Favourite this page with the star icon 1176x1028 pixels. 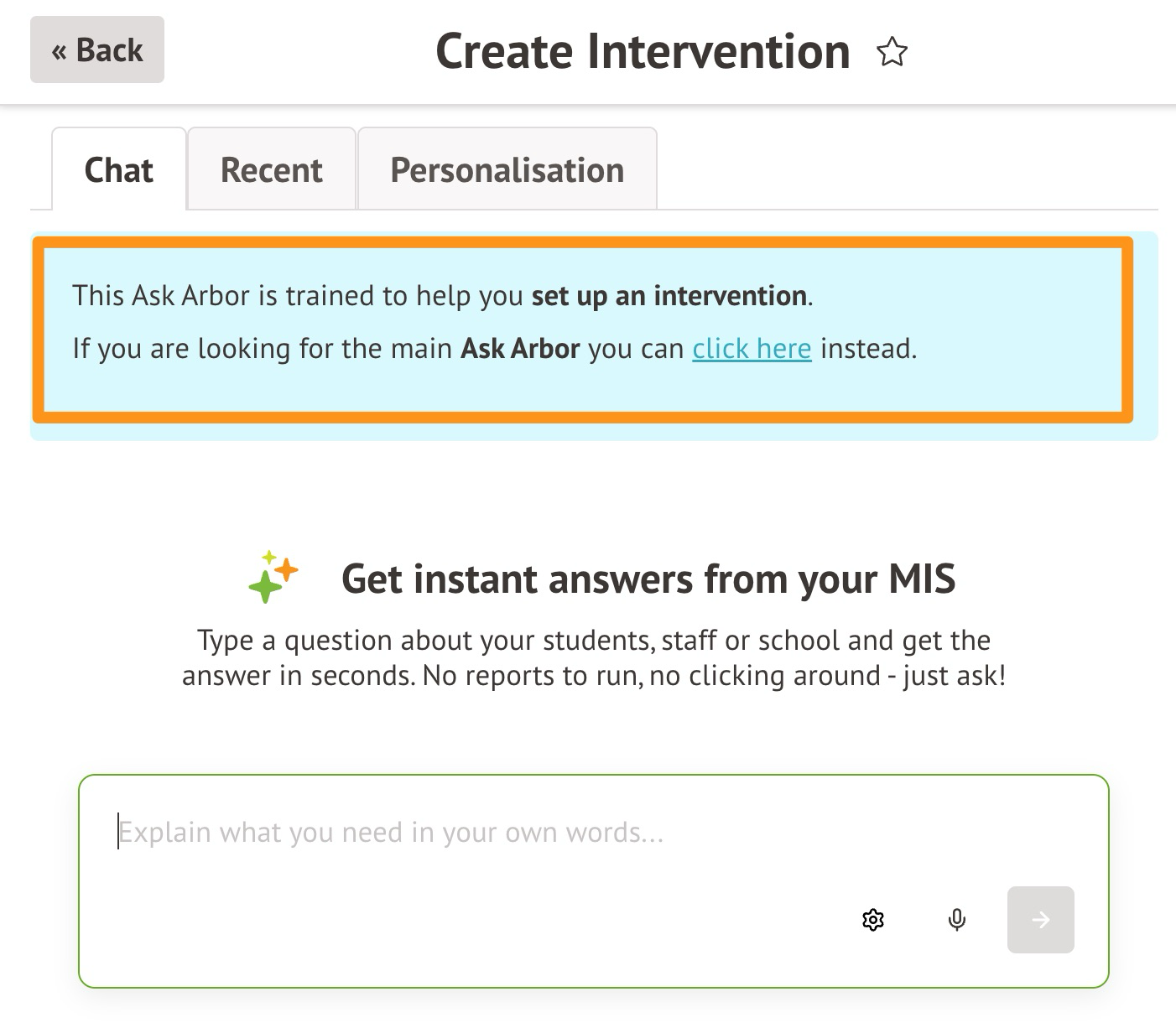click(x=892, y=52)
